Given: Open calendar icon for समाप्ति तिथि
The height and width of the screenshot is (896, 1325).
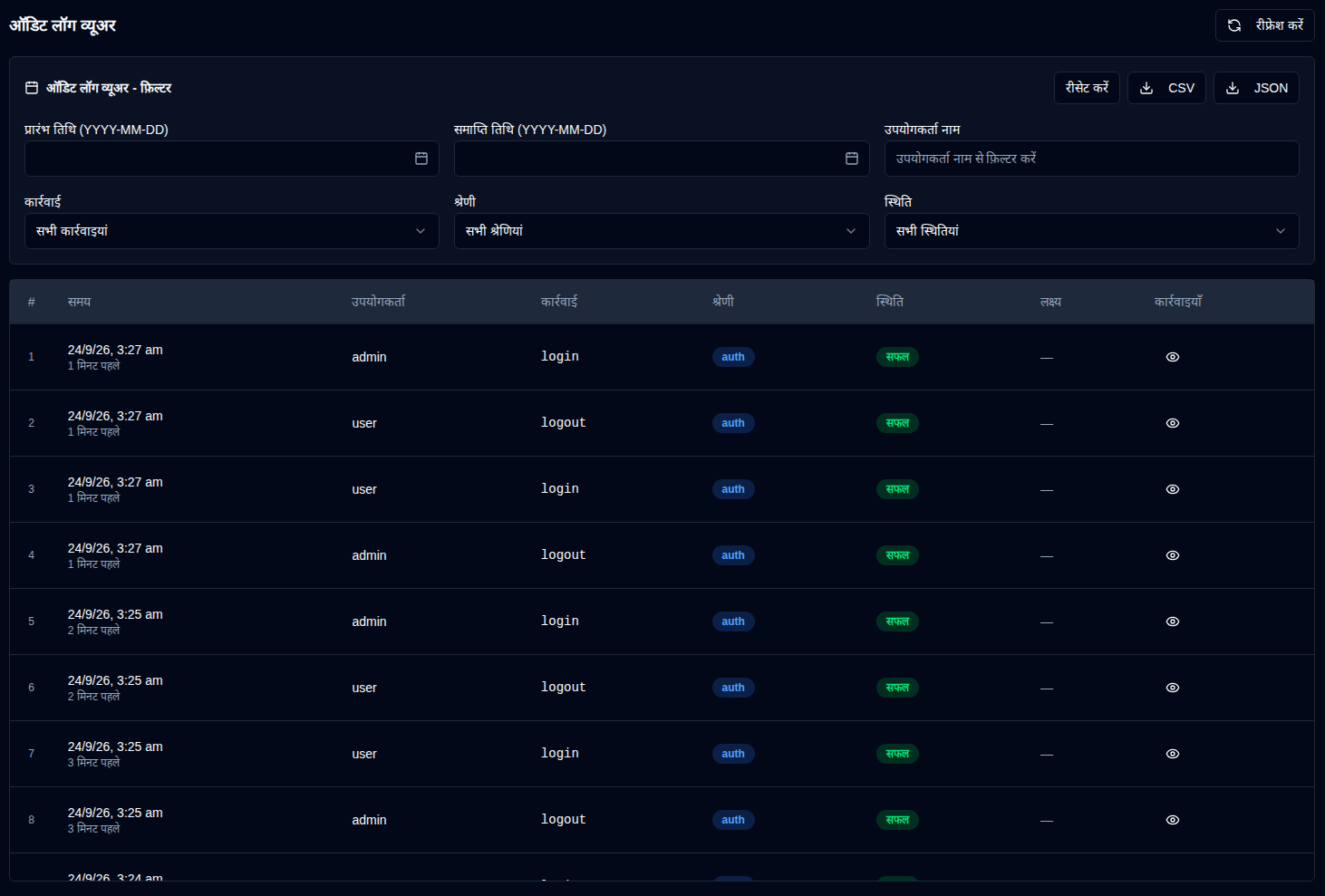Looking at the screenshot, I should (852, 159).
